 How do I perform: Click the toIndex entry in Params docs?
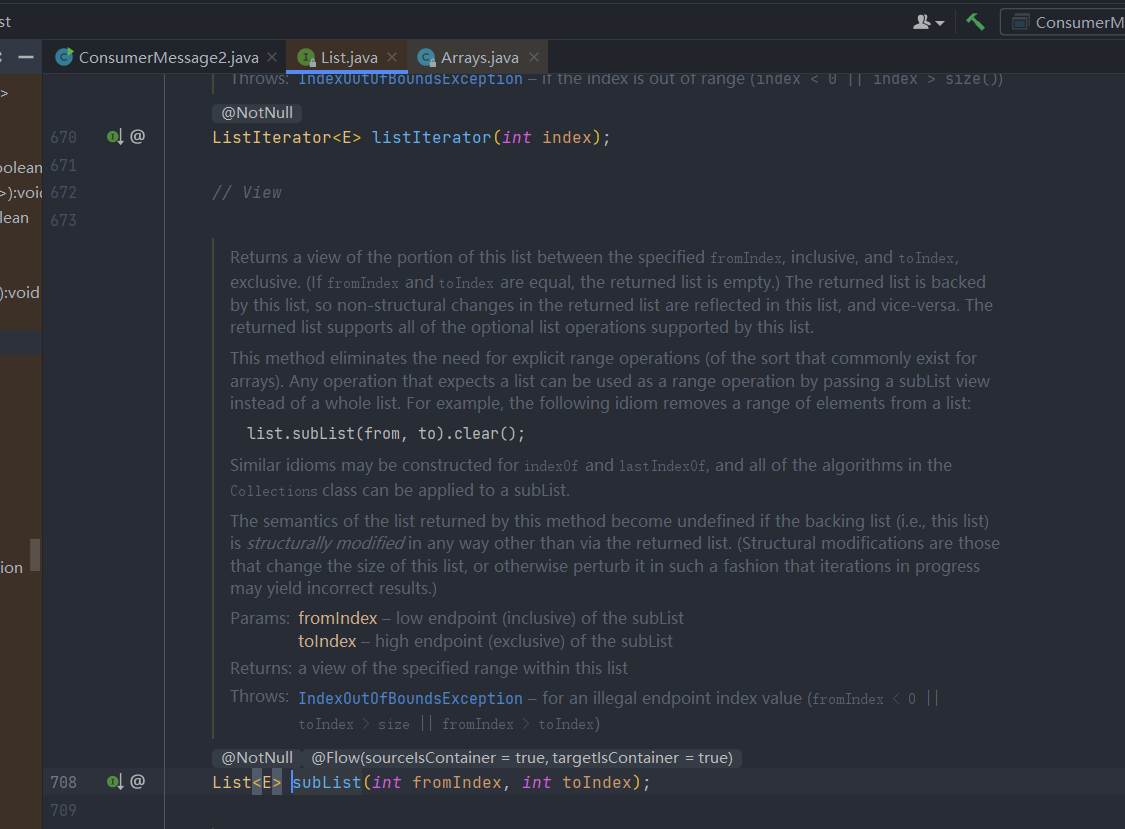point(327,641)
